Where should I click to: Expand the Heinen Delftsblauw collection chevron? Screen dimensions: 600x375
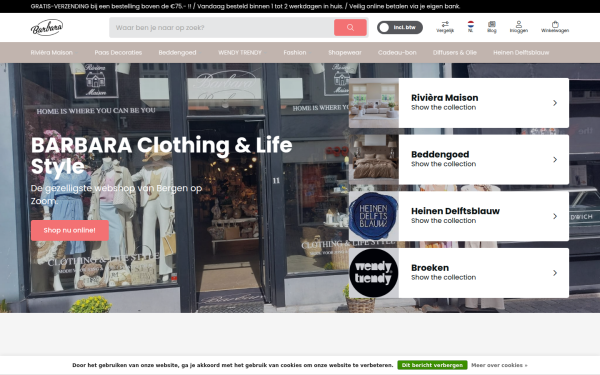[x=555, y=216]
